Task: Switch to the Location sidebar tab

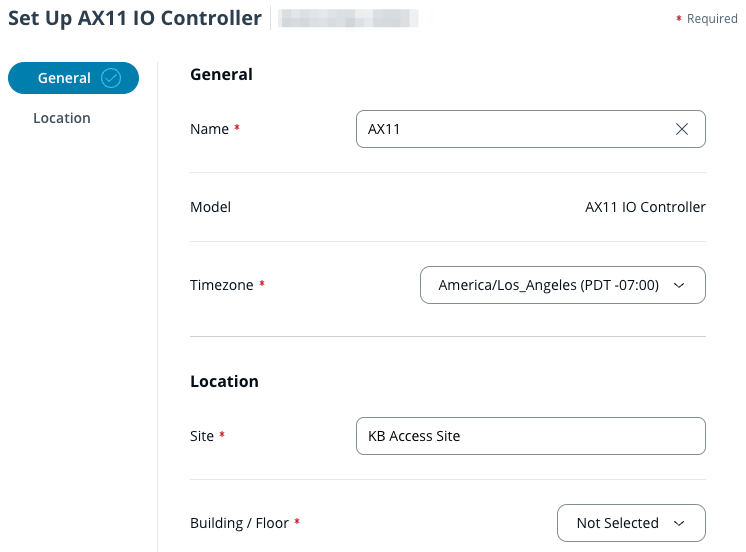Action: pyautogui.click(x=62, y=118)
